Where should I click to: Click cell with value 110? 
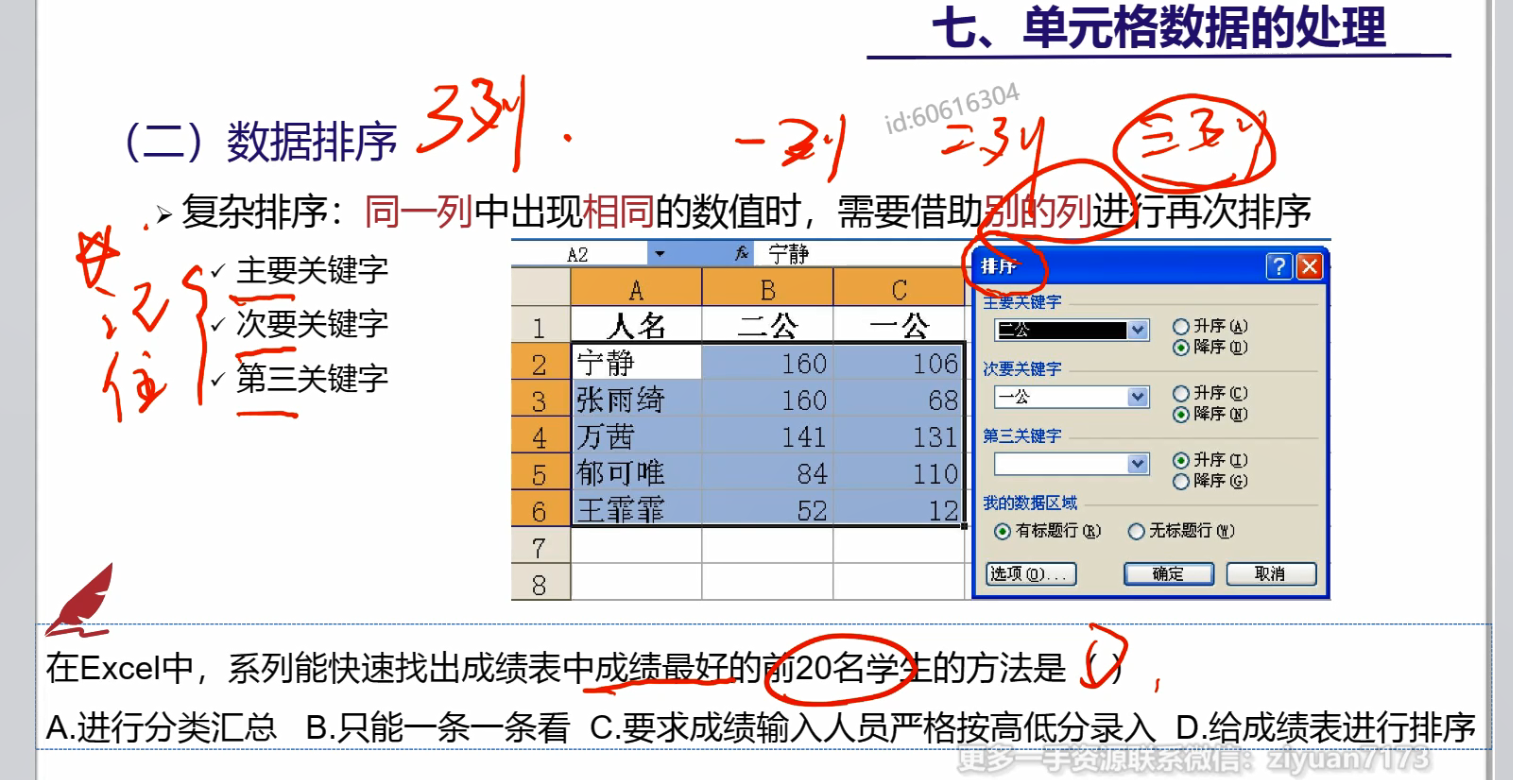coord(898,473)
